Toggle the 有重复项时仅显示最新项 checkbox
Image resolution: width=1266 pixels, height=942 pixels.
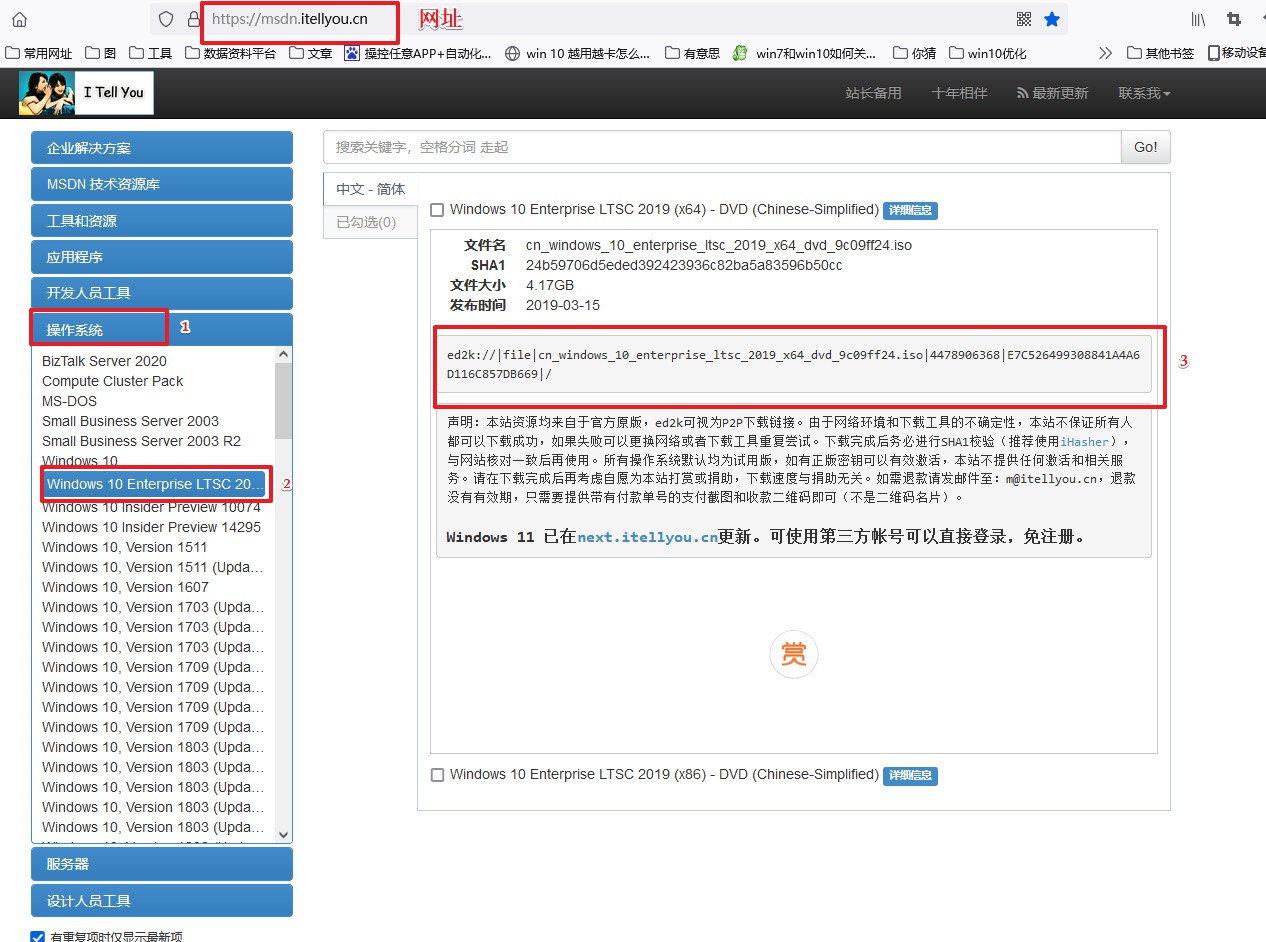[37, 936]
